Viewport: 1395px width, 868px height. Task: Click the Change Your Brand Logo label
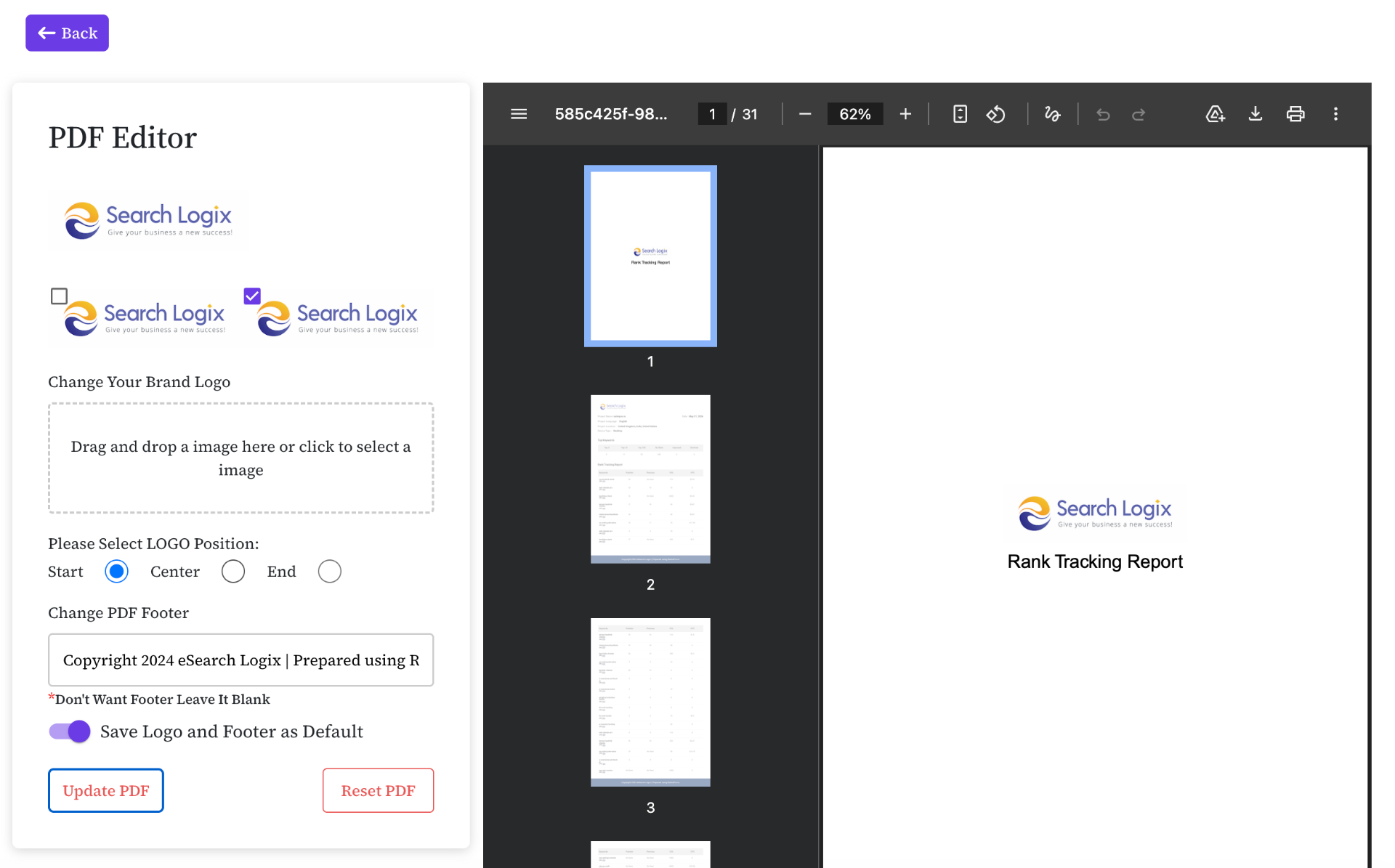(139, 382)
